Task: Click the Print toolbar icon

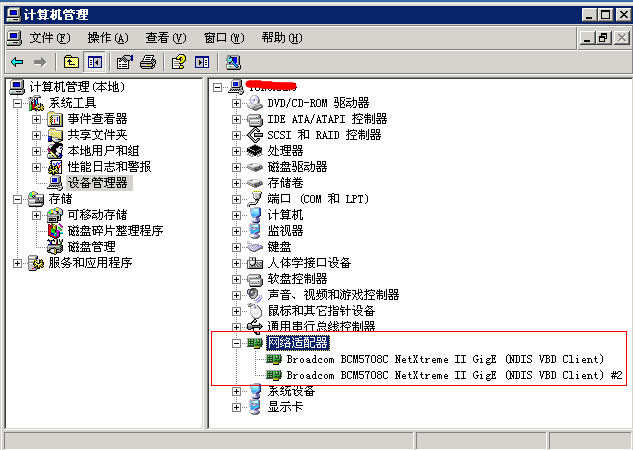Action: coord(147,62)
